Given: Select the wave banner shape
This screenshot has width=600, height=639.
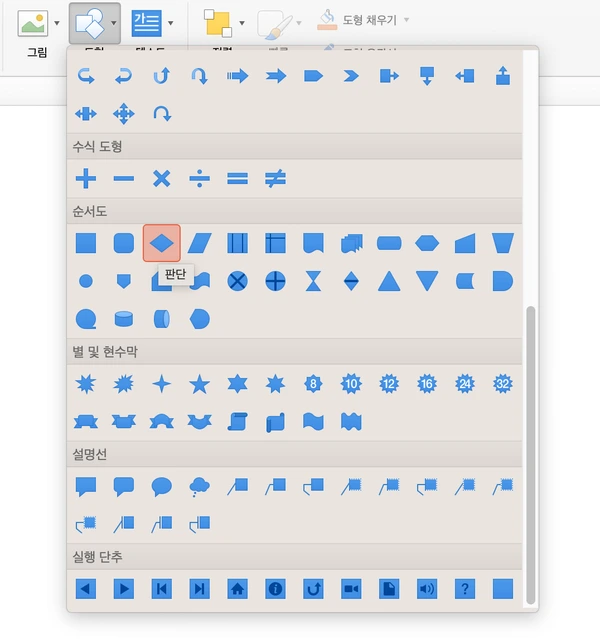Looking at the screenshot, I should (313, 422).
